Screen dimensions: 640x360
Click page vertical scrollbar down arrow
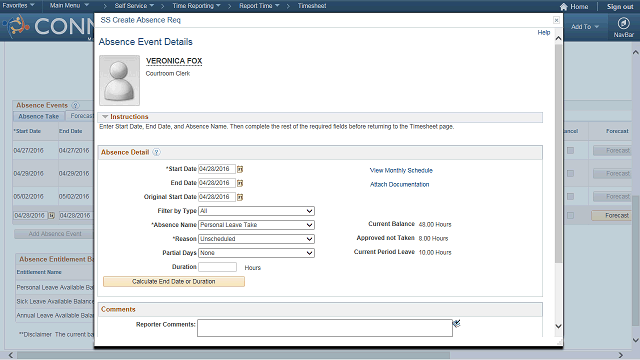pyautogui.click(x=636, y=340)
